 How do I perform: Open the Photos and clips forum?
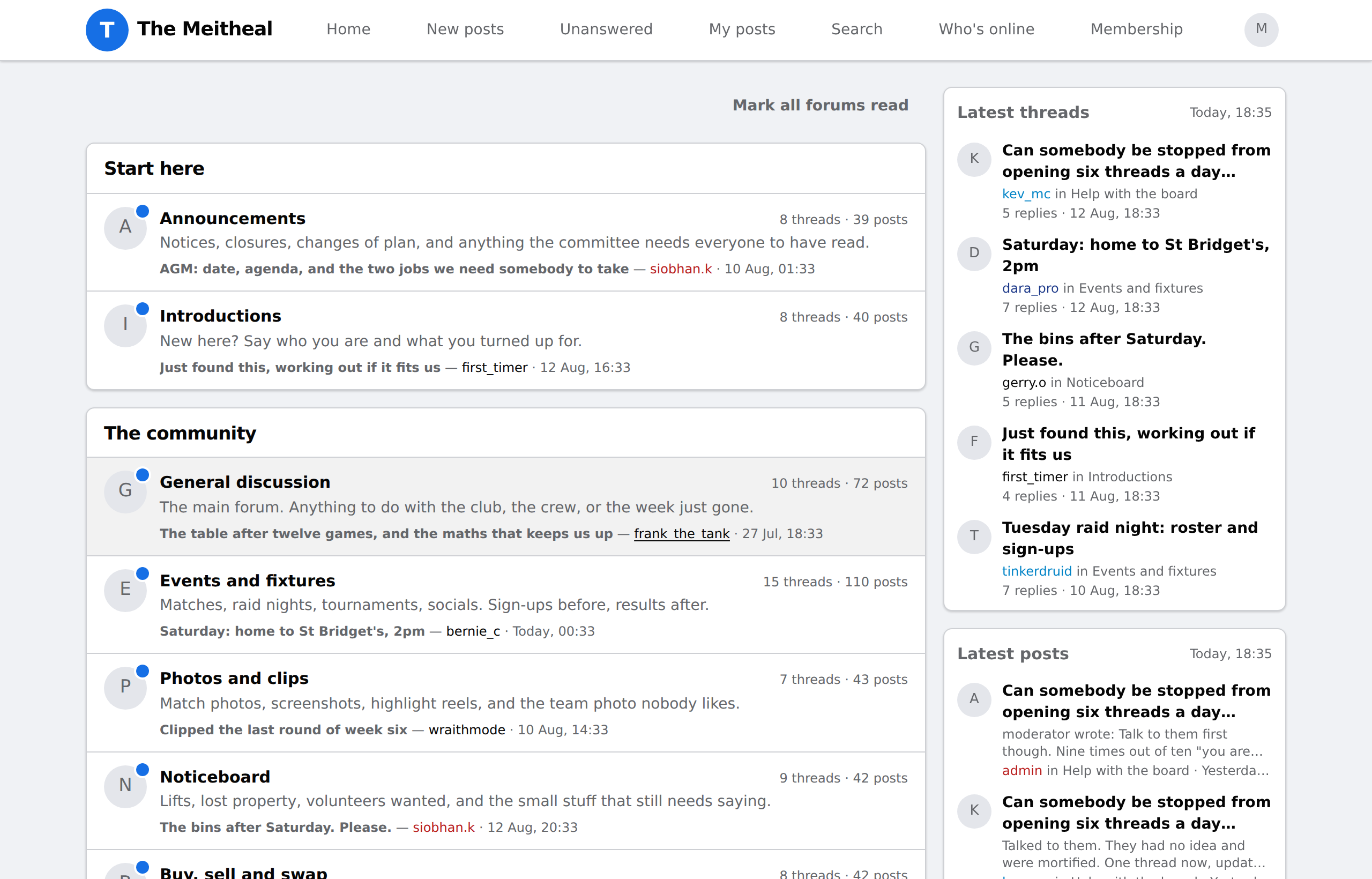coord(234,679)
